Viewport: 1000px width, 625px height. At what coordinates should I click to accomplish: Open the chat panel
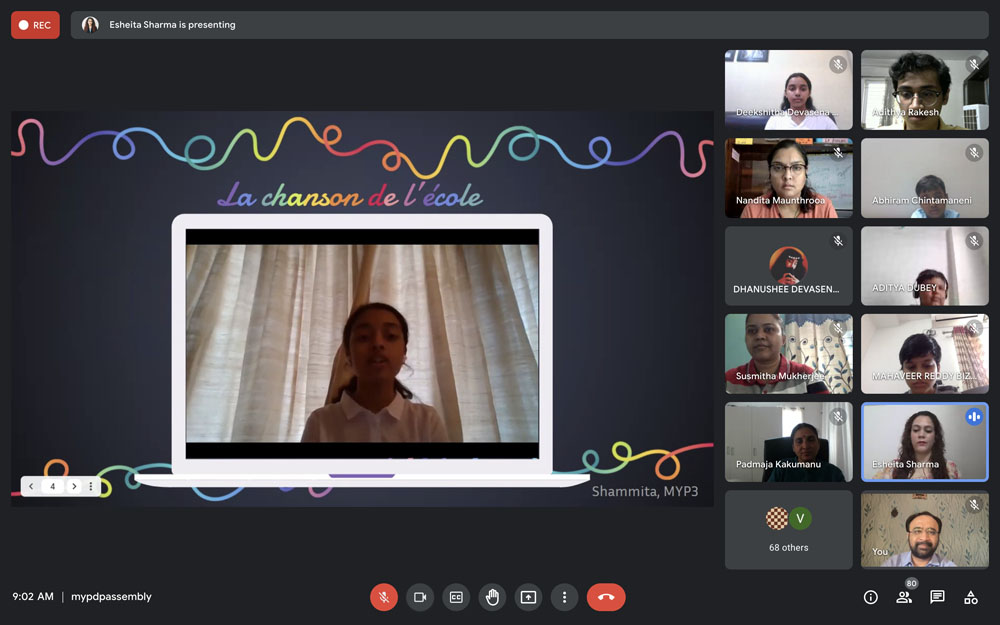tap(937, 597)
